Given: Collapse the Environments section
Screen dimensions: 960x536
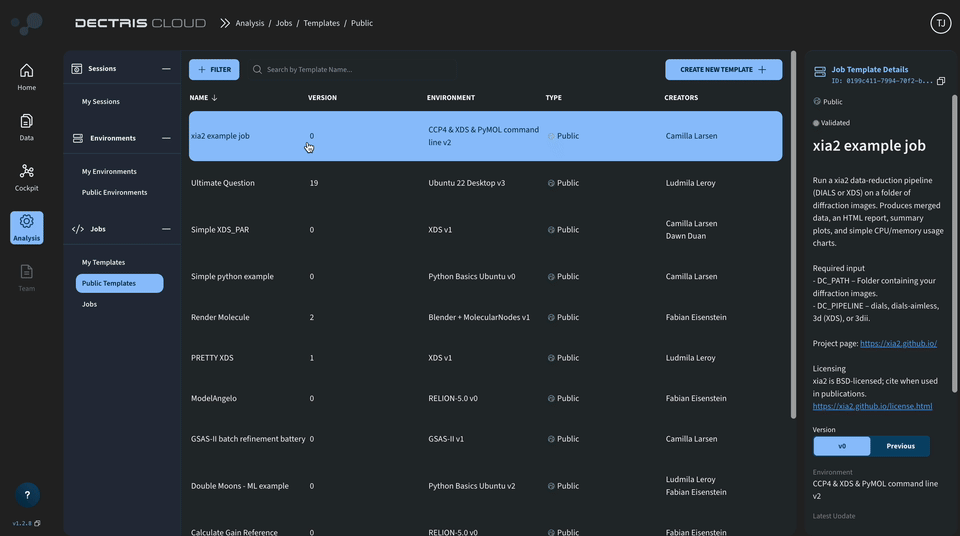Looking at the screenshot, I should click(x=166, y=138).
